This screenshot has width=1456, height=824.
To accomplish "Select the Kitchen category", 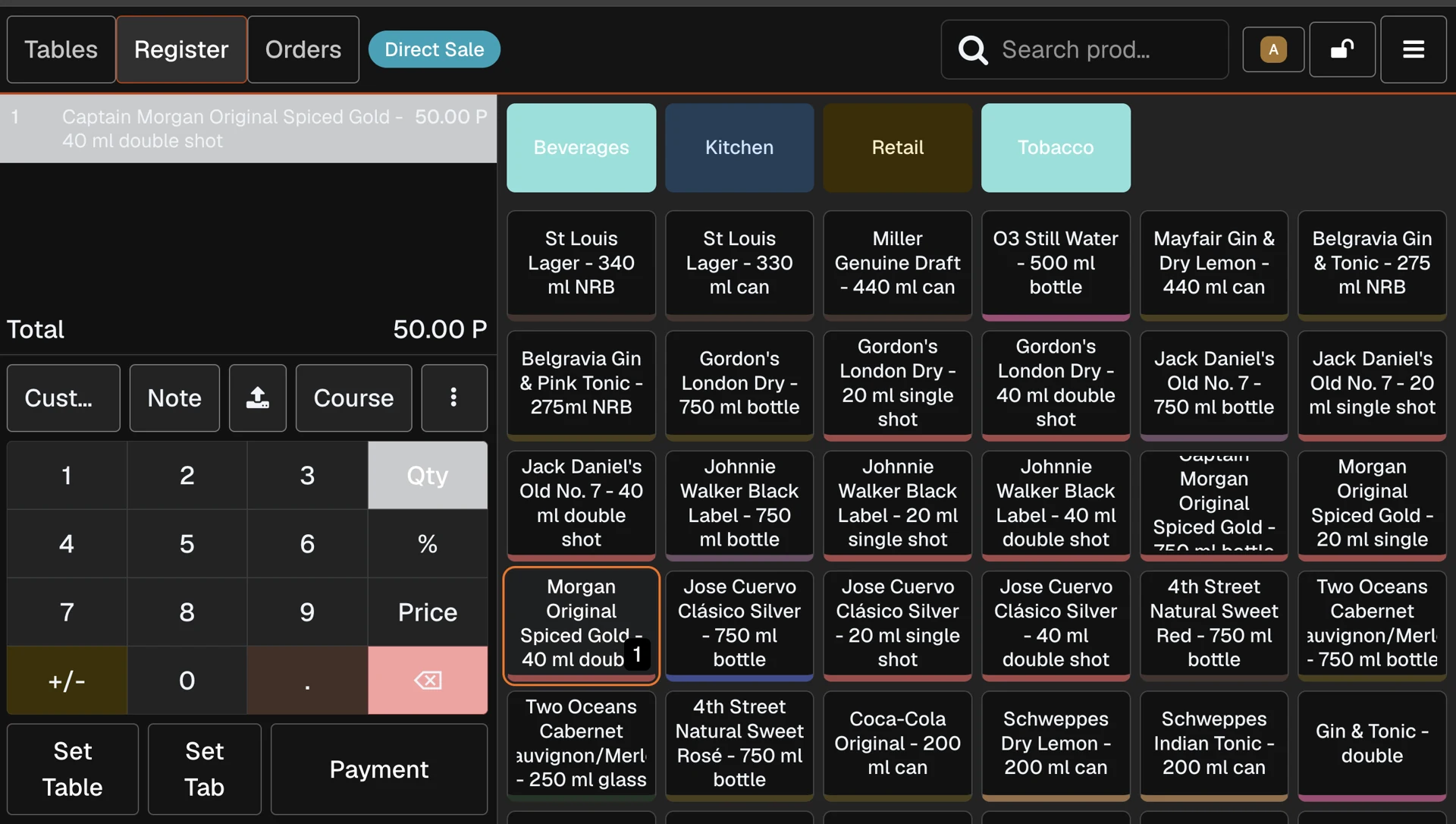I will click(739, 147).
